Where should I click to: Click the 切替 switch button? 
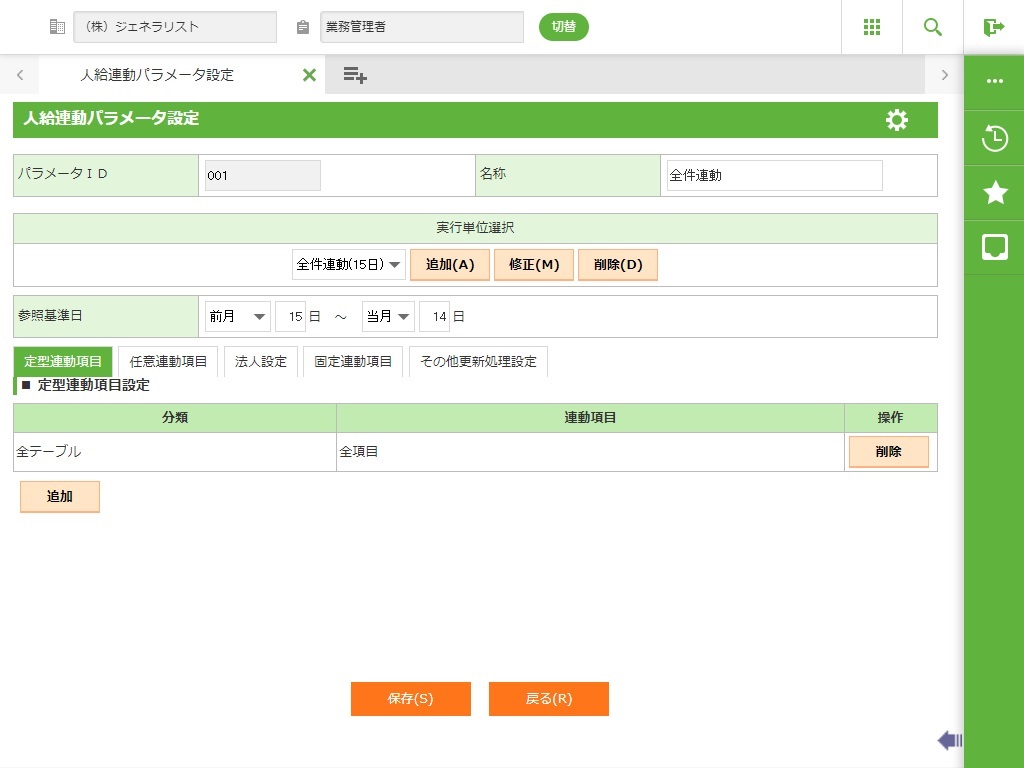coord(564,27)
